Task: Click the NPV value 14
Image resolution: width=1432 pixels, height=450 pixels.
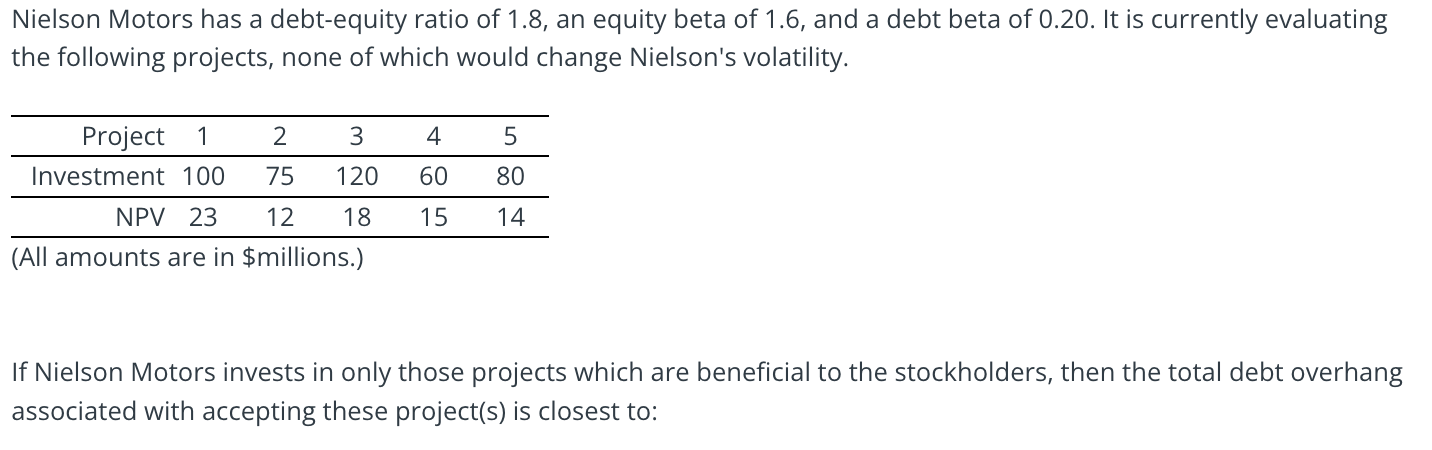Action: point(511,217)
